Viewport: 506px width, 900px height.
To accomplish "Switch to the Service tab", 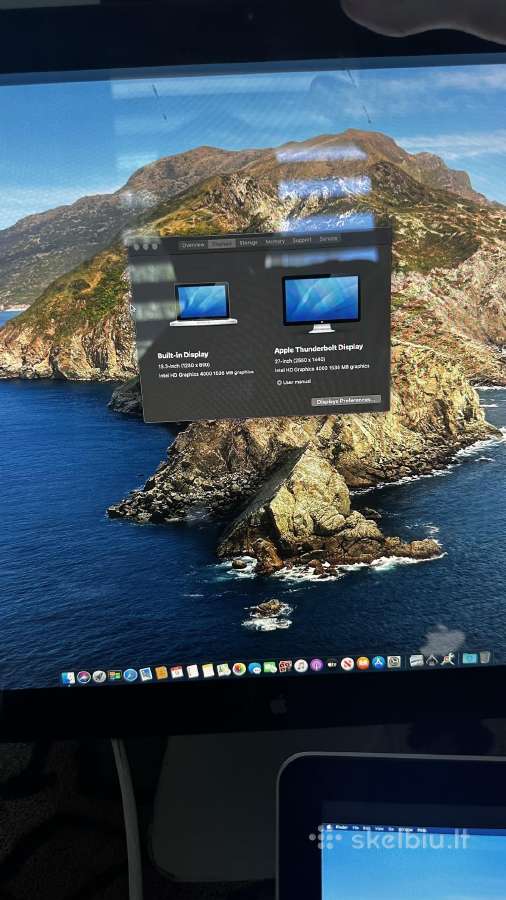I will [x=329, y=238].
